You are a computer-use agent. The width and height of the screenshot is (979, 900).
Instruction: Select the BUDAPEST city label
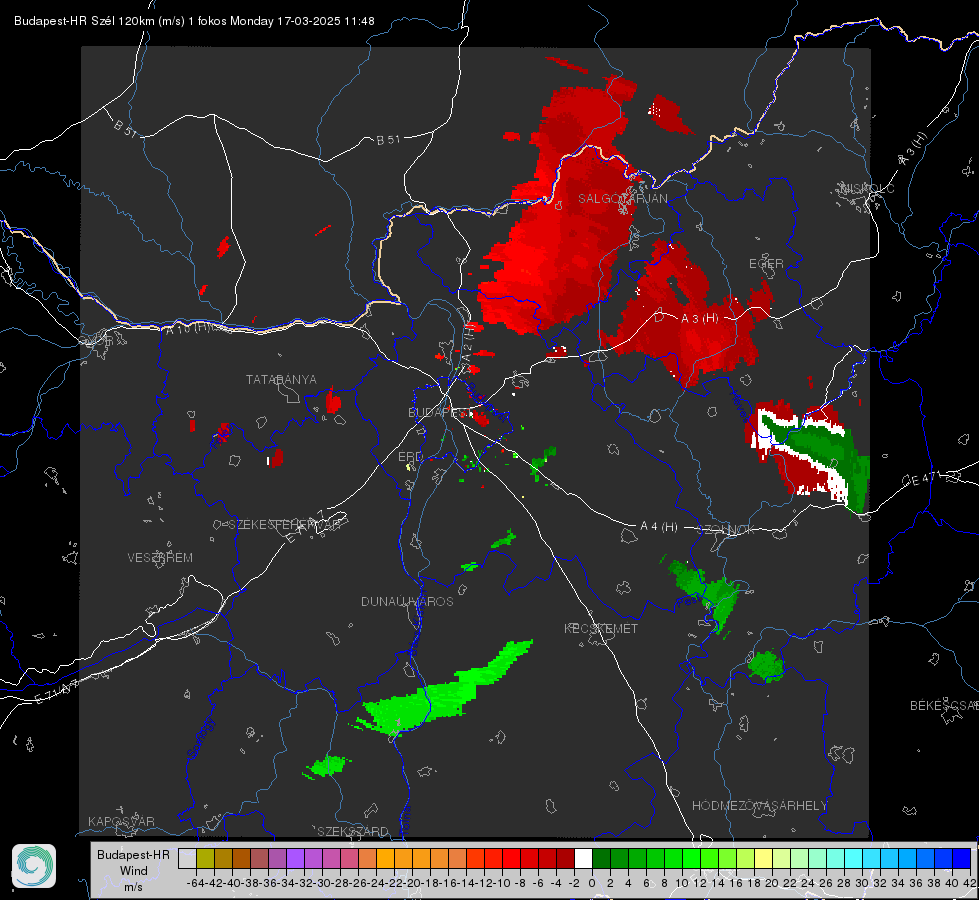438,412
